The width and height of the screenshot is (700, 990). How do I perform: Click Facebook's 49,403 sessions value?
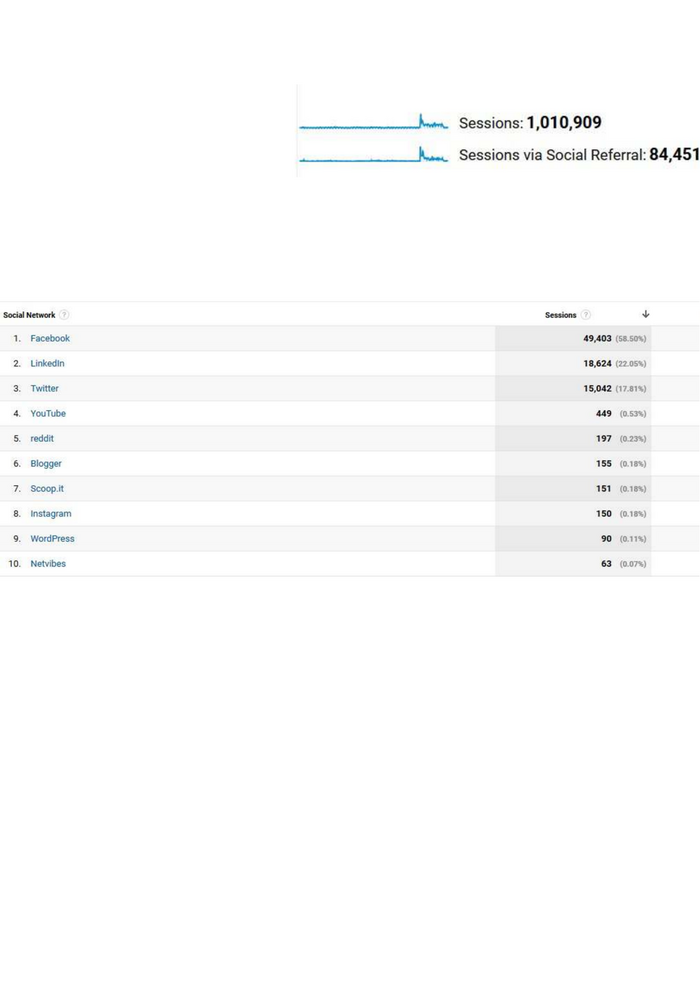(597, 339)
